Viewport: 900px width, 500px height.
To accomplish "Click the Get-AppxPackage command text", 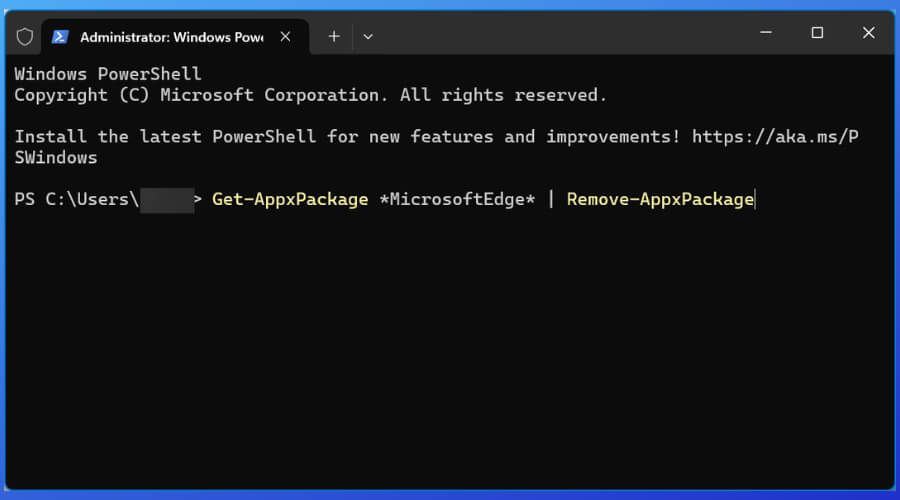I will [290, 199].
